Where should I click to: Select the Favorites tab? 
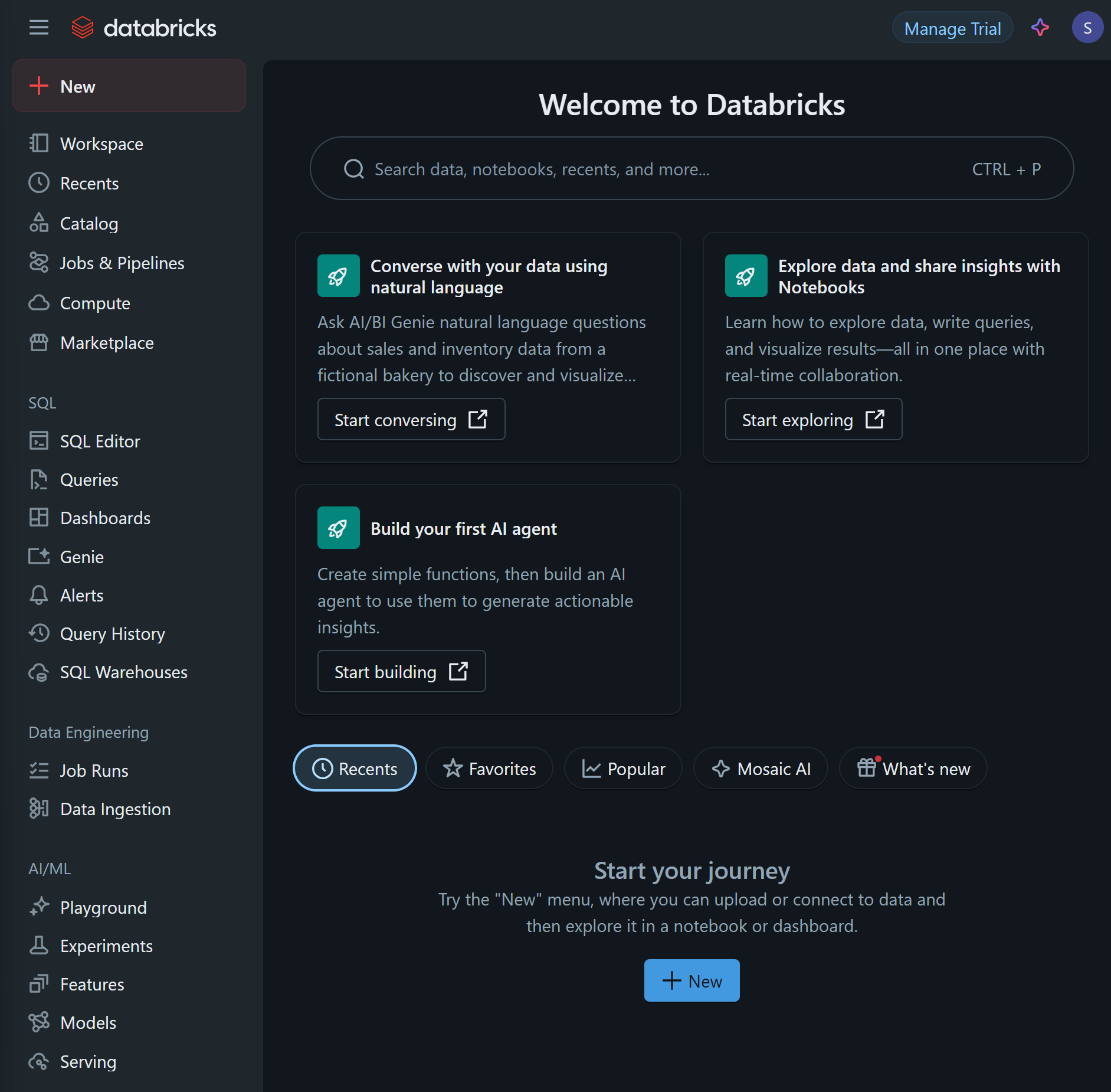point(489,768)
